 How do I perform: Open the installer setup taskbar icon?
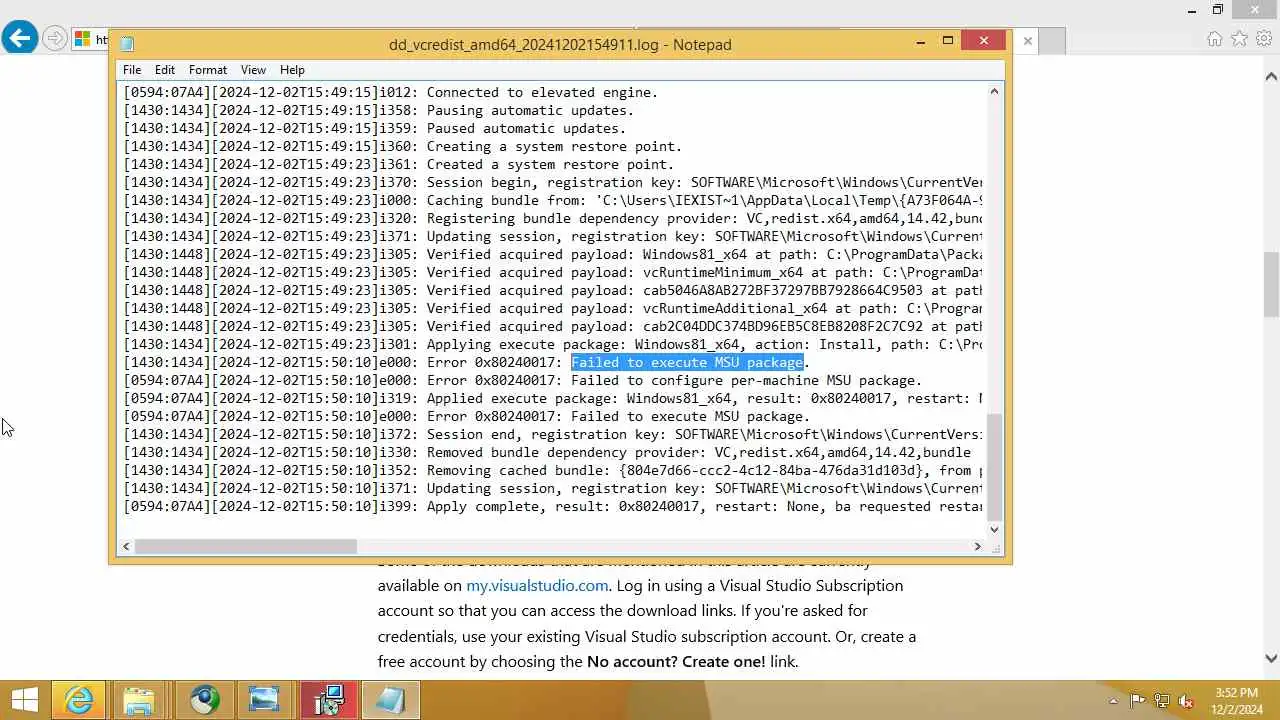(328, 700)
